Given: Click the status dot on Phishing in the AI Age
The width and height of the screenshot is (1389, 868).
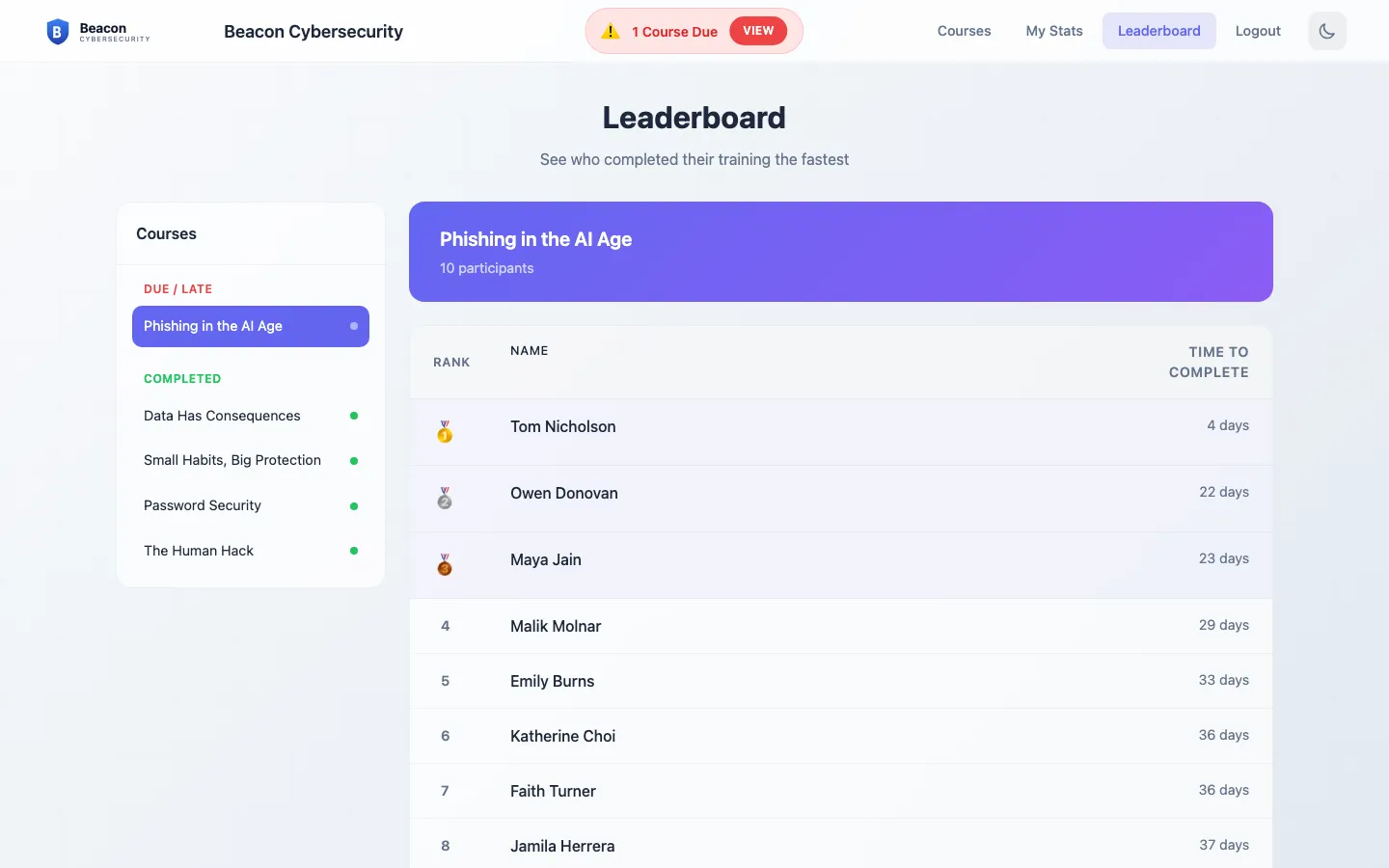Looking at the screenshot, I should tap(354, 326).
